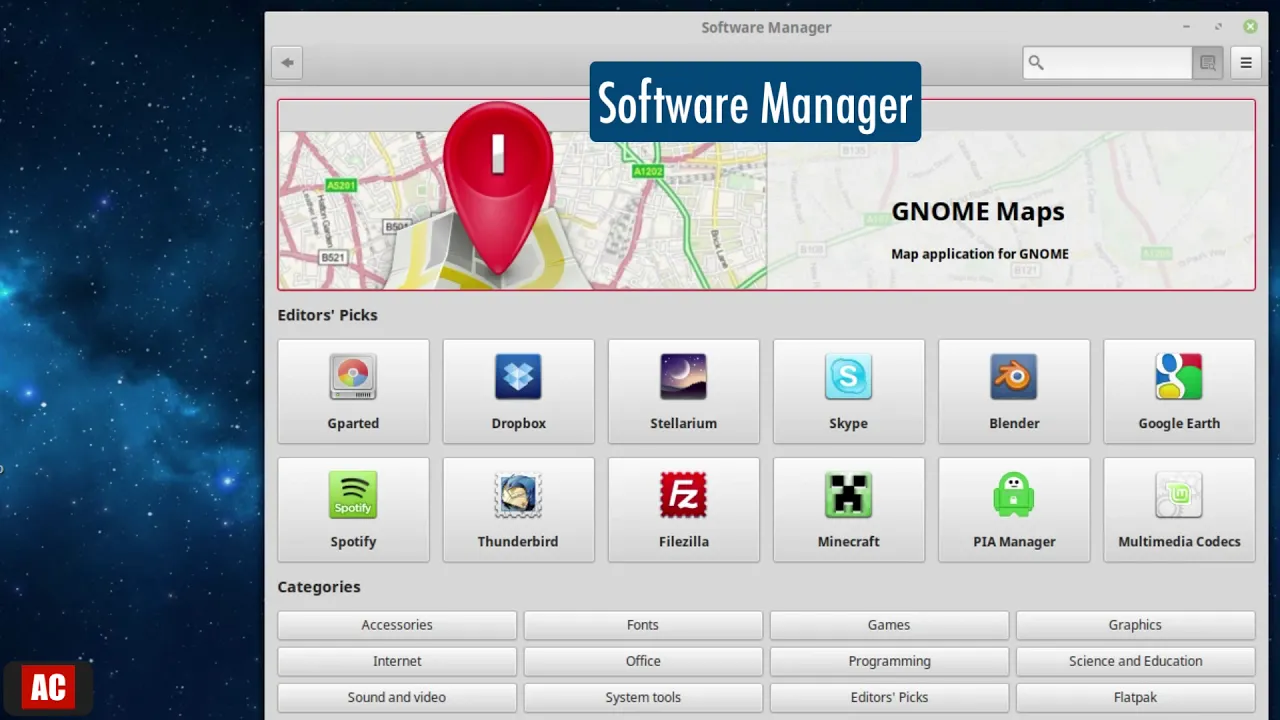Open the Filezilla app tile
This screenshot has width=1280, height=720.
coord(683,509)
